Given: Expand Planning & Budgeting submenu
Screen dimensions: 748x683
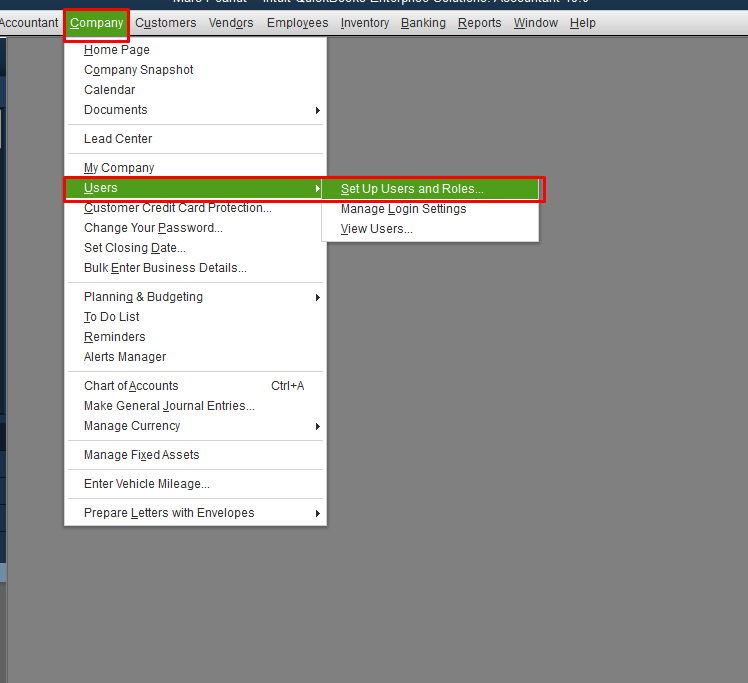Looking at the screenshot, I should pyautogui.click(x=195, y=297).
